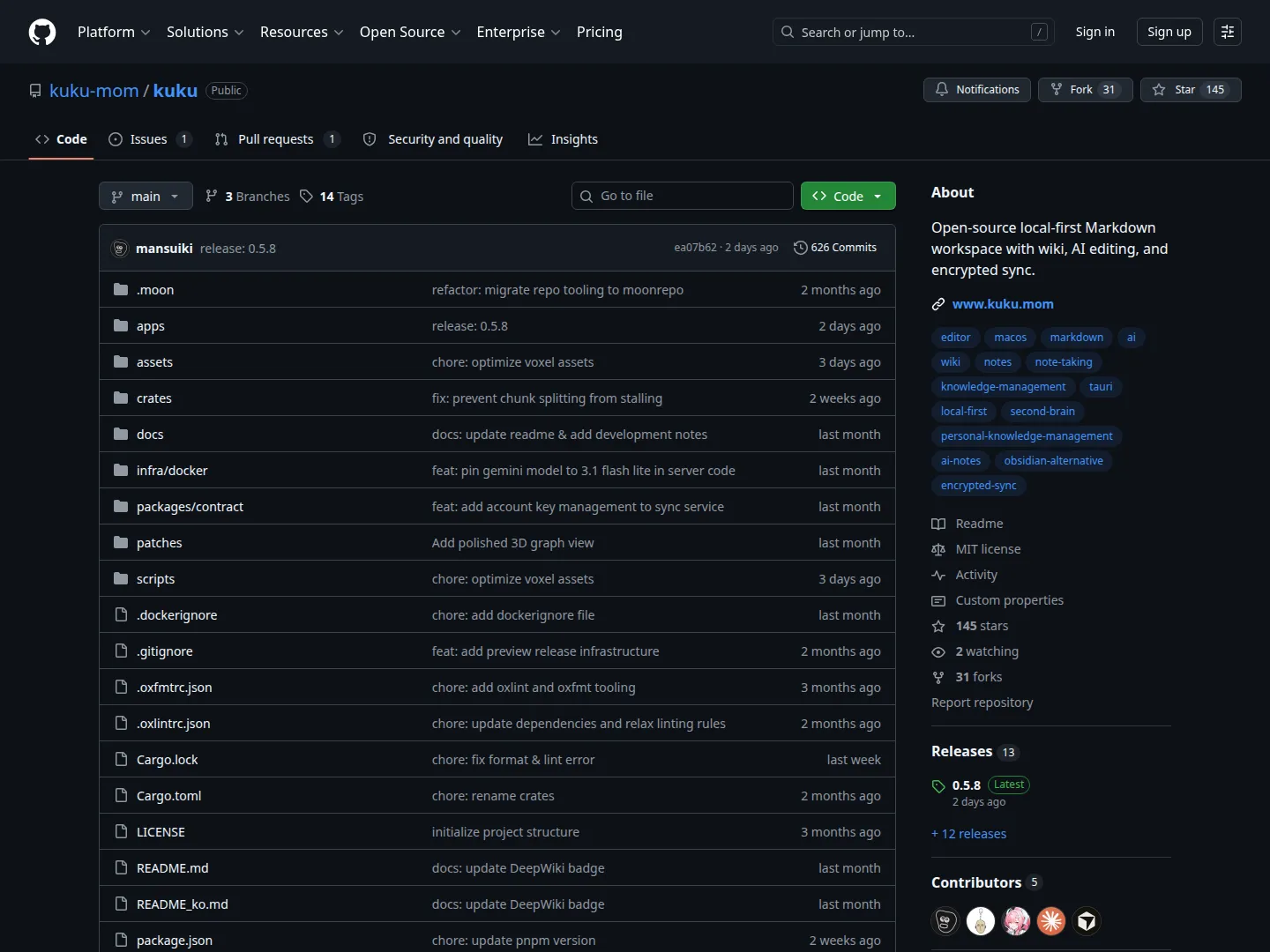The image size is (1270, 952).
Task: Open the first contributor avatar
Action: point(945,921)
